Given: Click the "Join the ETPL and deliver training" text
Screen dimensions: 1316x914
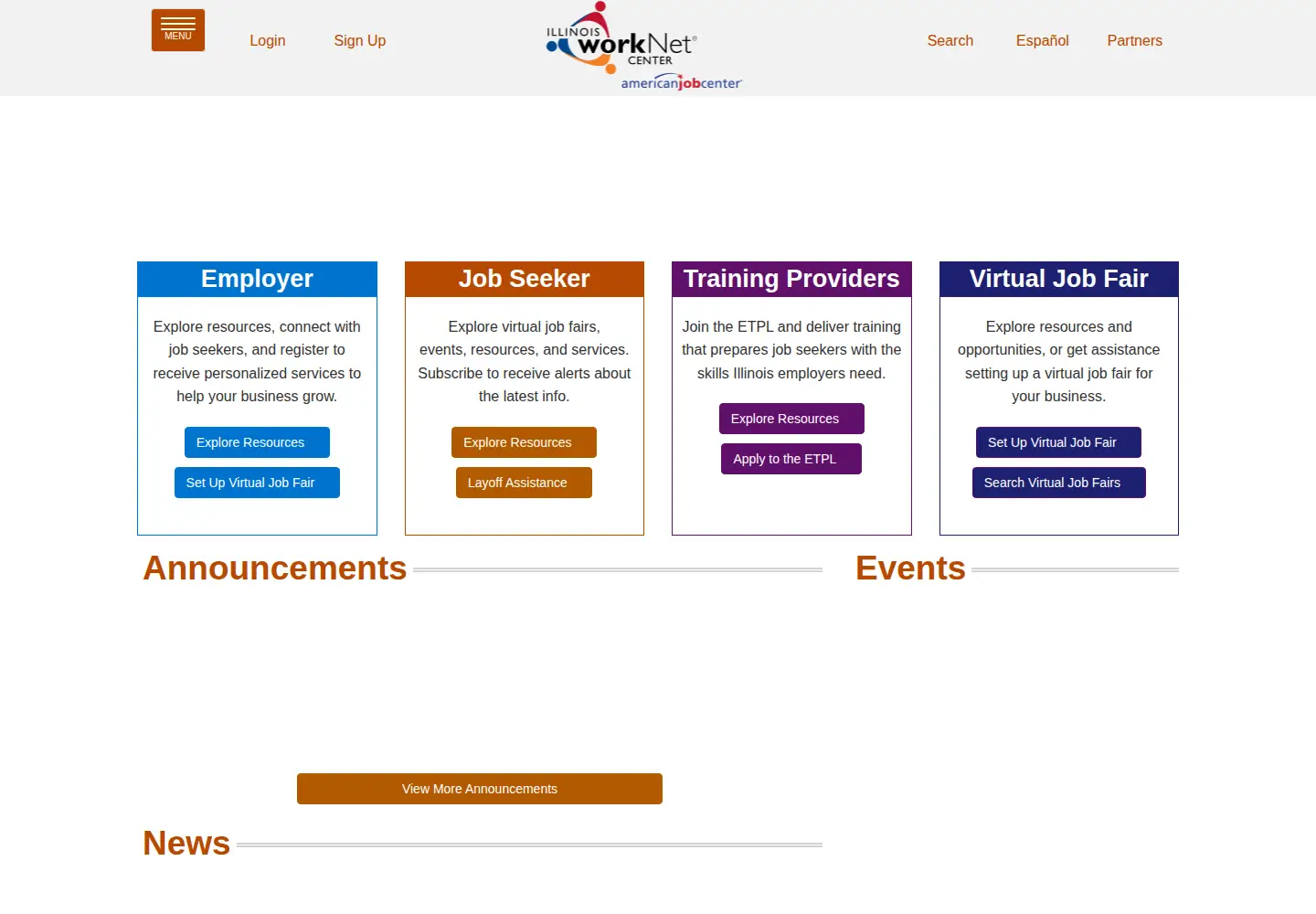Looking at the screenshot, I should [x=791, y=350].
